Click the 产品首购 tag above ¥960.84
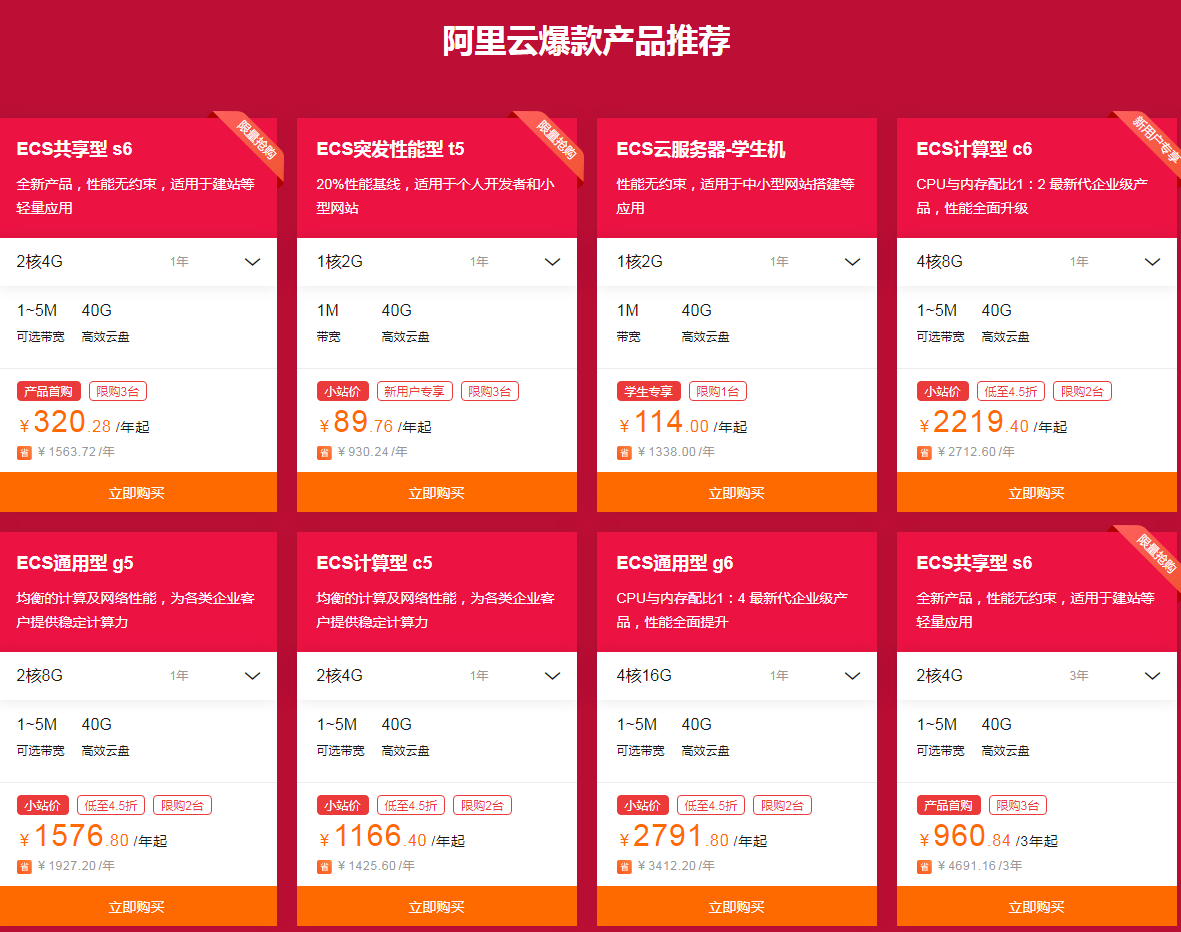 (949, 805)
